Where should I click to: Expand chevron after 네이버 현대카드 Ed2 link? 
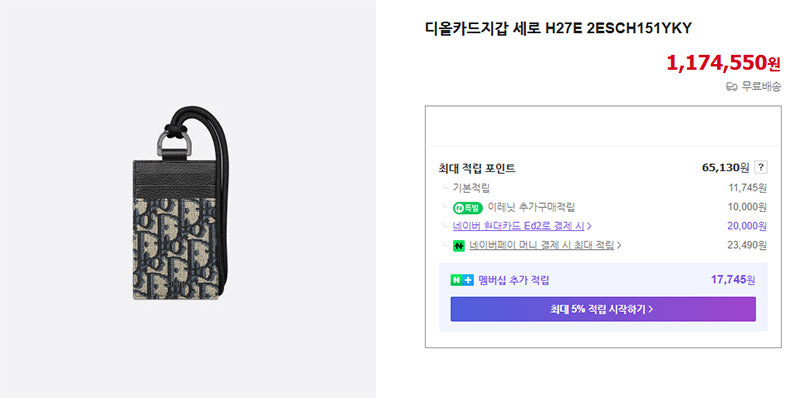(589, 226)
